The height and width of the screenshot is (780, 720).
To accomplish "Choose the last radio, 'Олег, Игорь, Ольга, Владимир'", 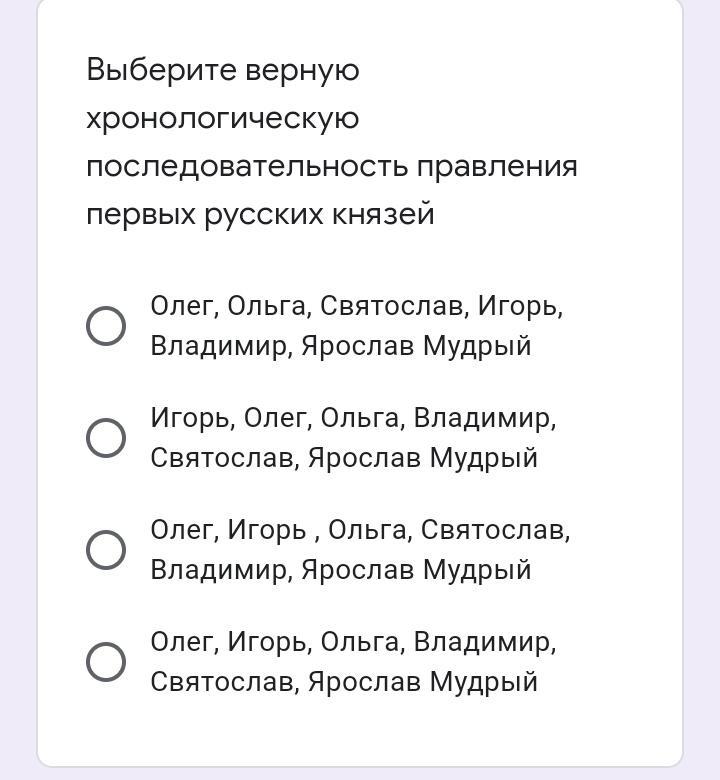I will click(106, 662).
